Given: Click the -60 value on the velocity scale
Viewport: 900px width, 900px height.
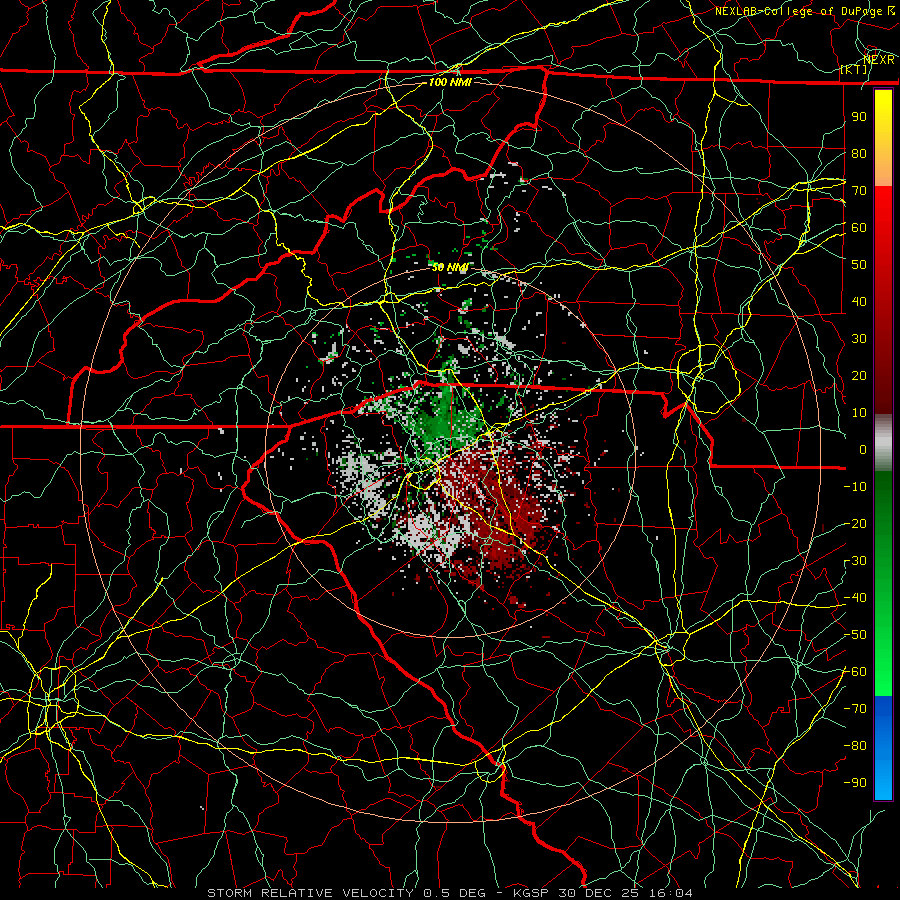Looking at the screenshot, I should point(856,672).
